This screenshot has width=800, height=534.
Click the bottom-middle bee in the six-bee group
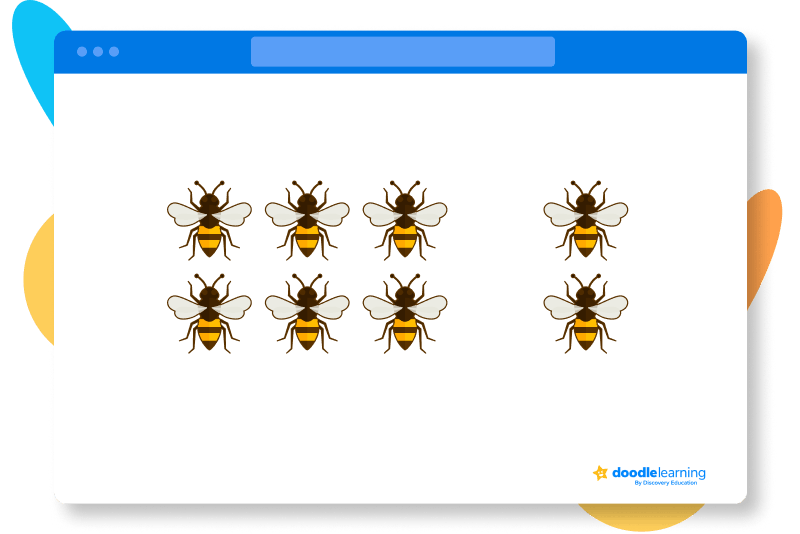click(307, 312)
